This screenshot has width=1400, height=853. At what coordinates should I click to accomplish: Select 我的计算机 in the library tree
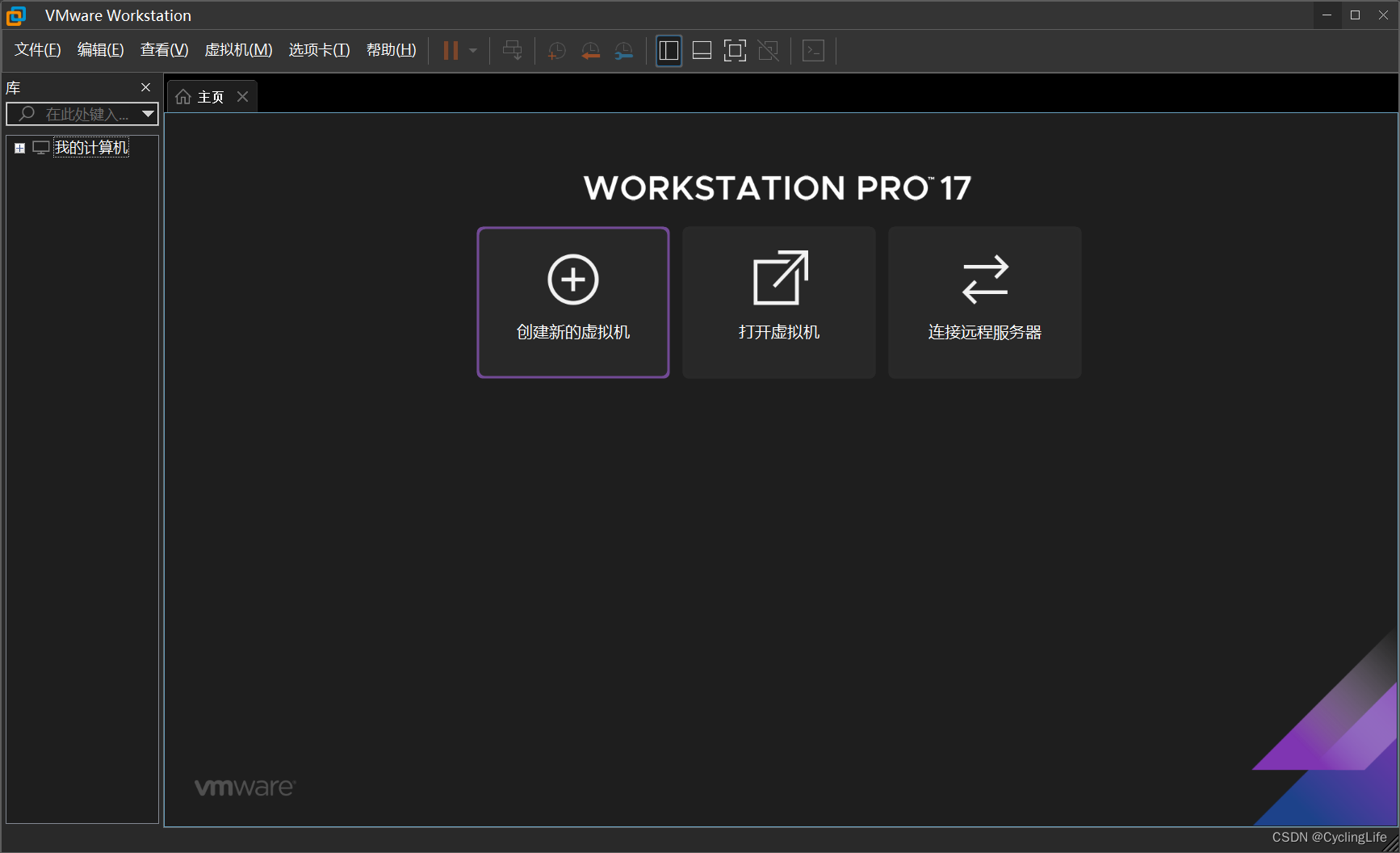click(91, 148)
